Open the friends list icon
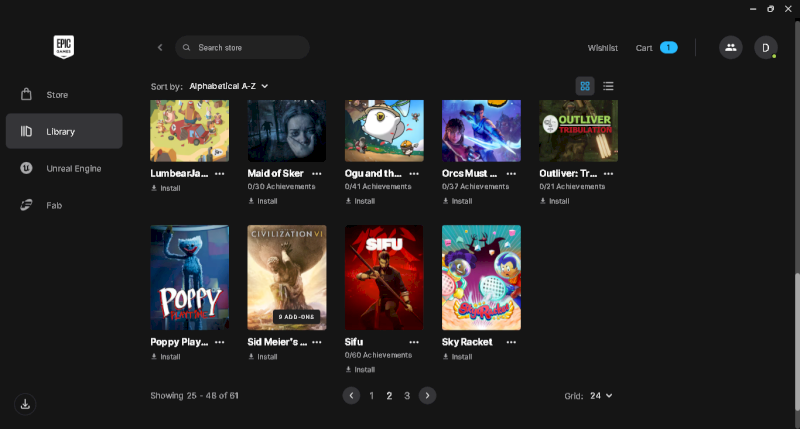 (731, 47)
